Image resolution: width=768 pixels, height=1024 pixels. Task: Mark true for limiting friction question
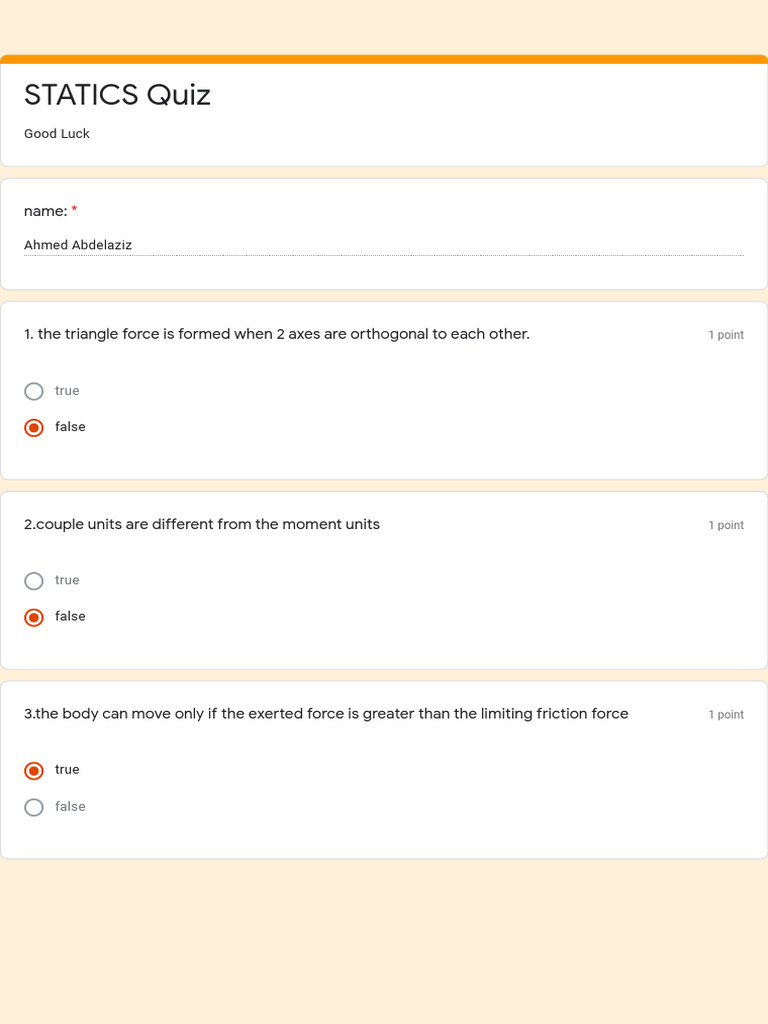[34, 771]
